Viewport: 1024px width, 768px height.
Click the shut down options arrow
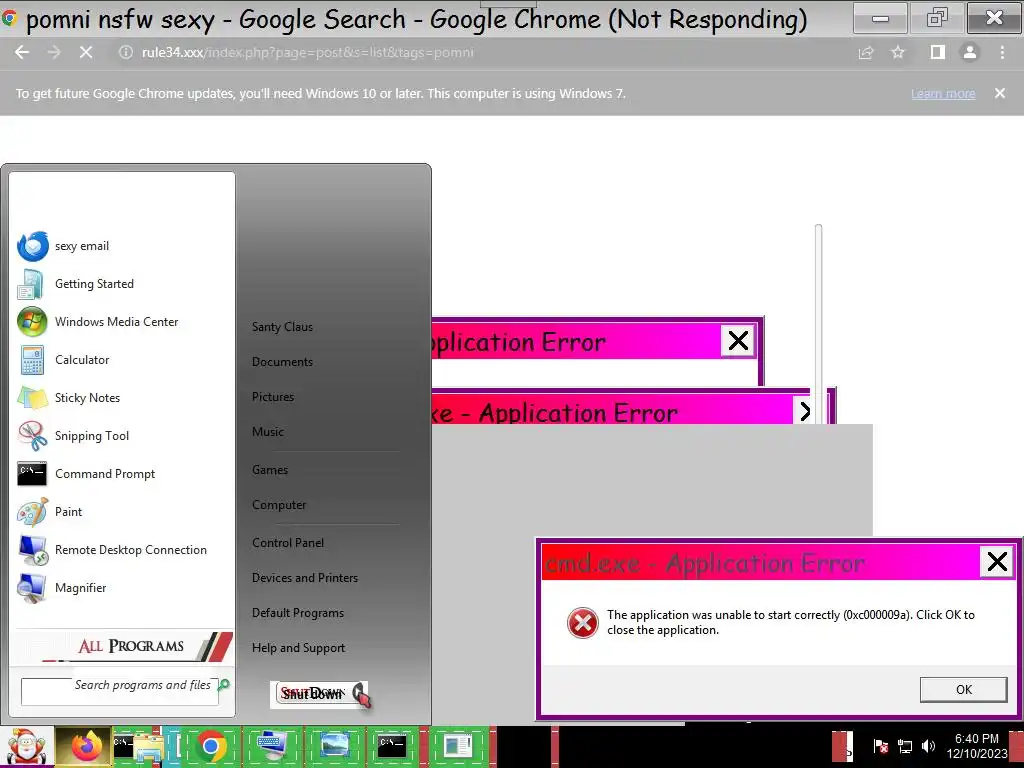click(x=360, y=694)
